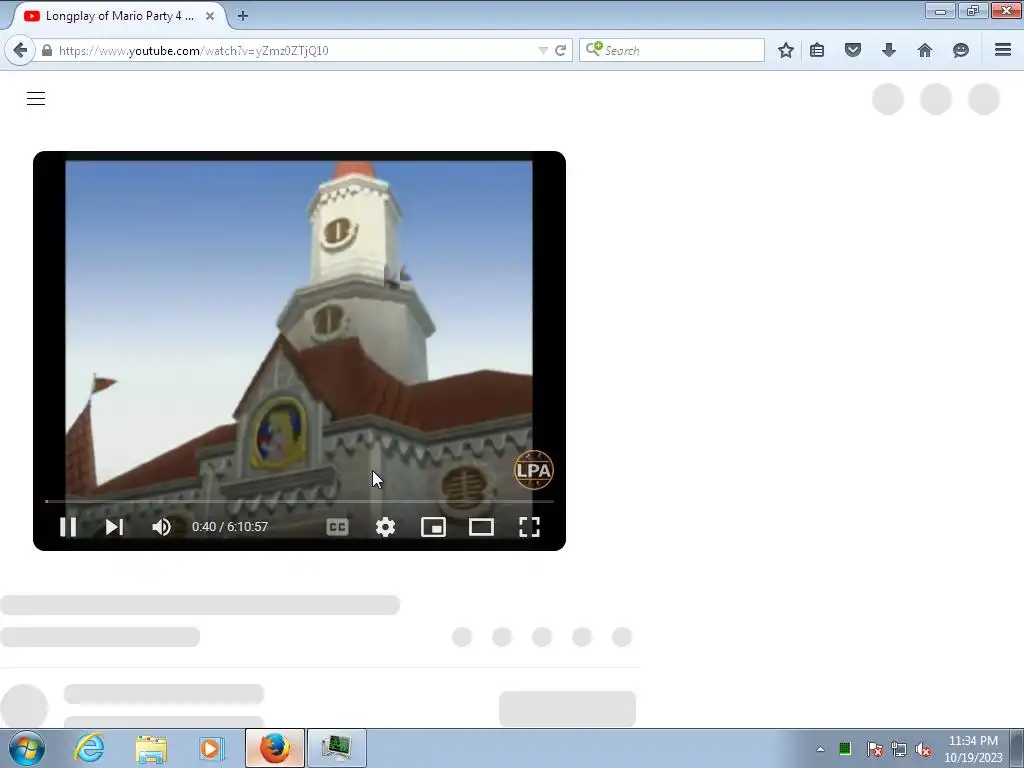Open Hello chat smiley icon
The image size is (1024, 768).
pyautogui.click(x=961, y=50)
